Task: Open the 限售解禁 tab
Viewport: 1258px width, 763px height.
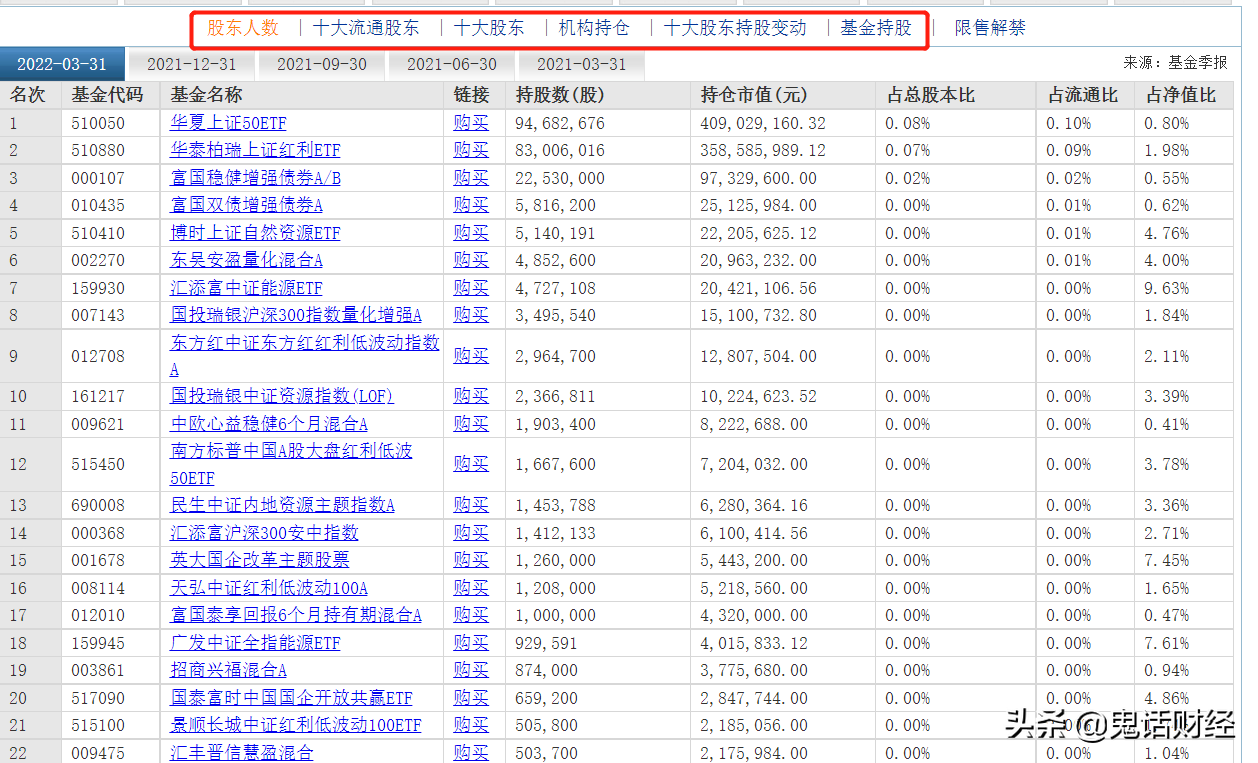Action: (x=990, y=28)
